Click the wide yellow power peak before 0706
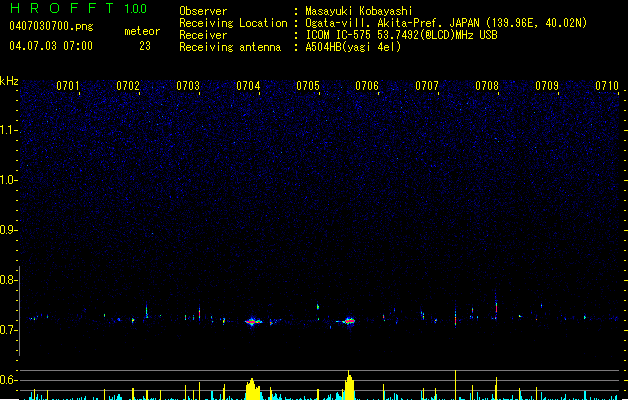The image size is (629, 400). [349, 386]
